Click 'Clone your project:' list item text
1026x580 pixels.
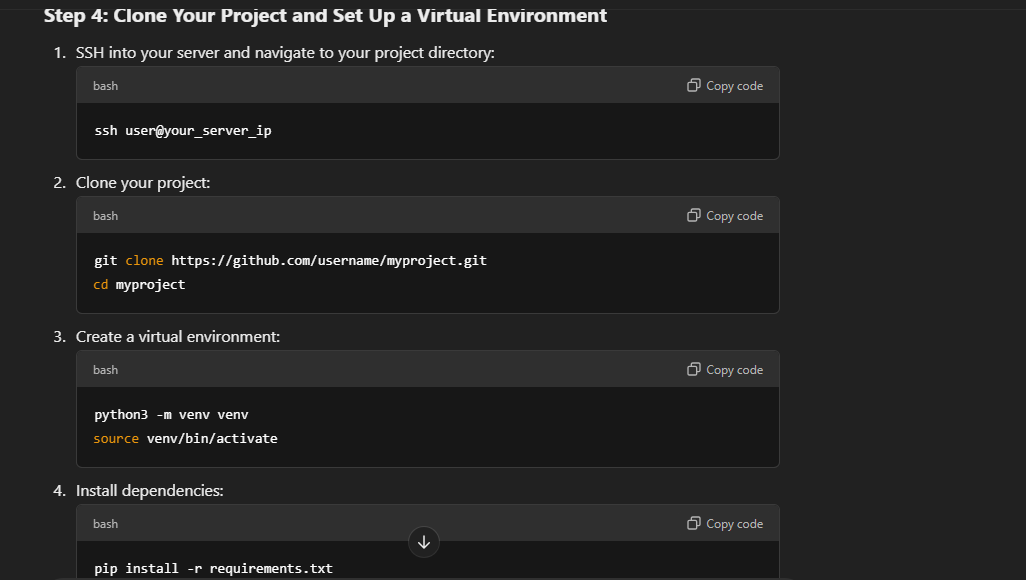143,183
